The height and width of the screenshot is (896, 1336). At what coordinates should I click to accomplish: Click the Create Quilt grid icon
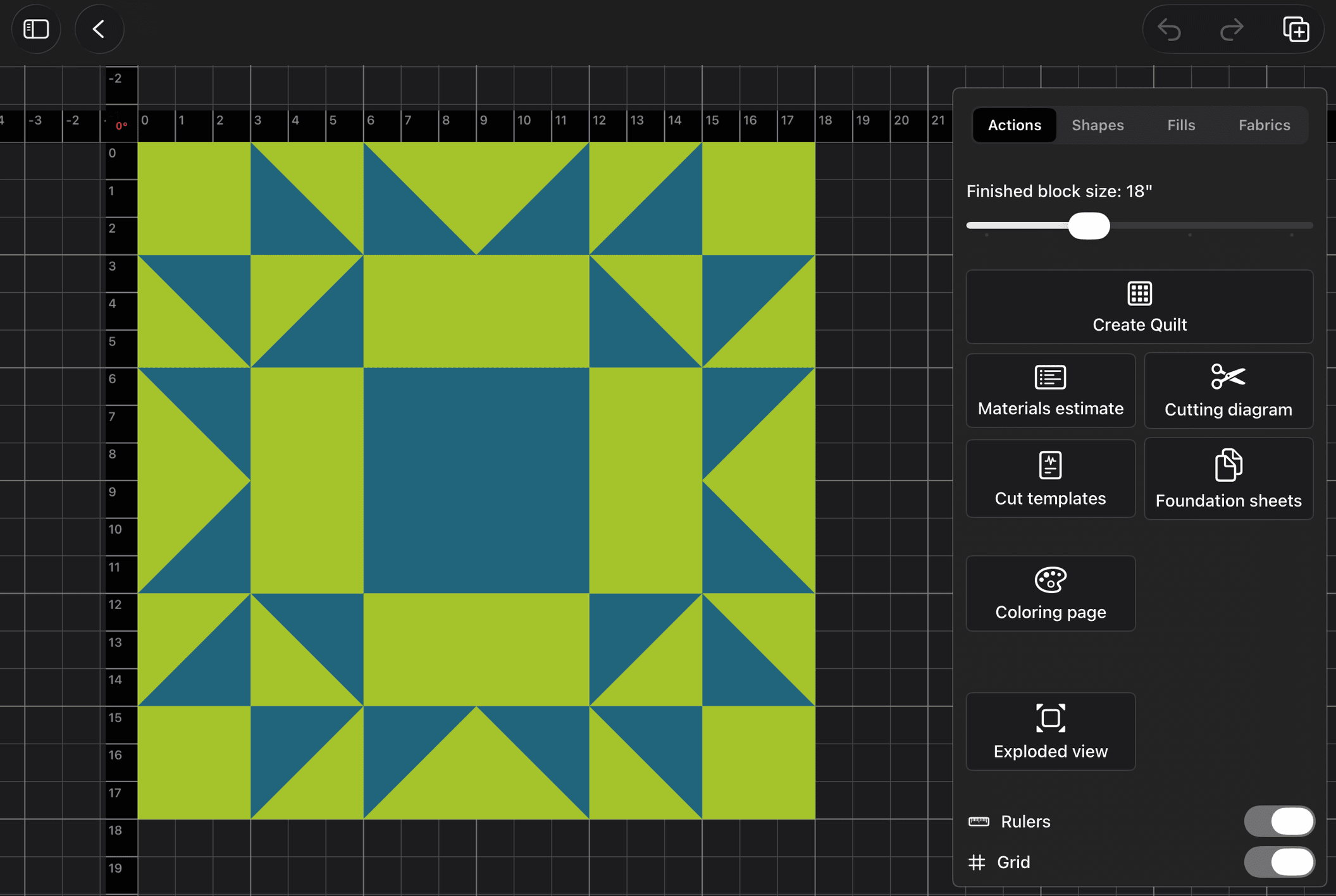(1139, 293)
